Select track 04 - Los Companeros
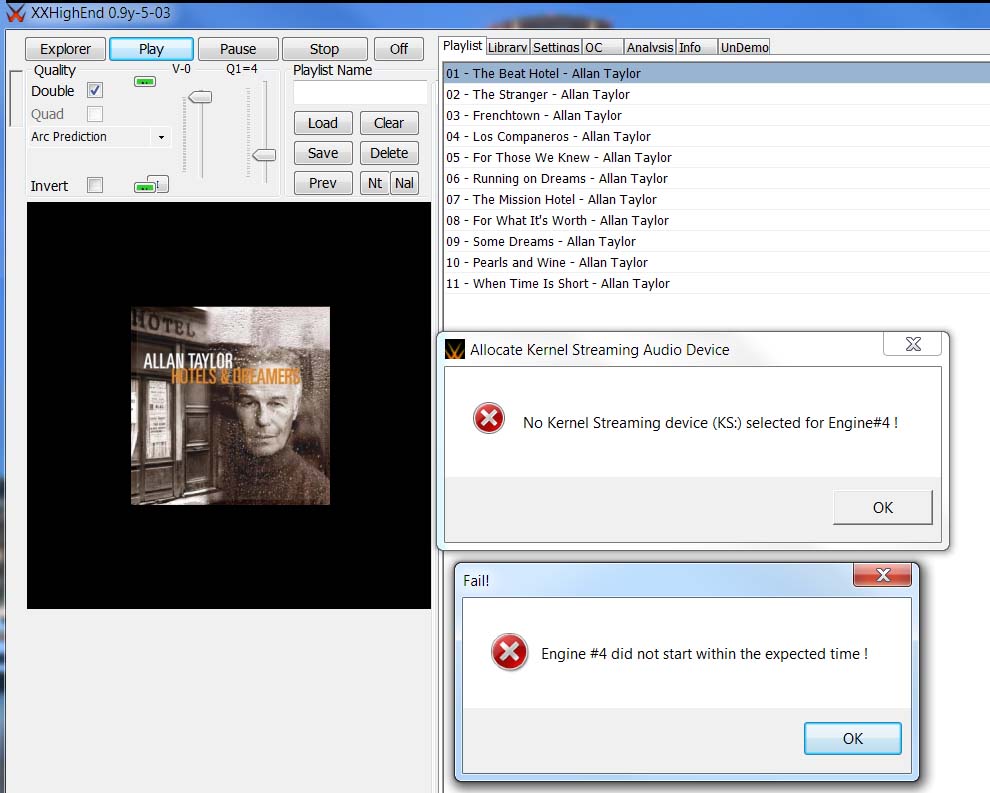Viewport: 990px width, 793px height. (717, 136)
